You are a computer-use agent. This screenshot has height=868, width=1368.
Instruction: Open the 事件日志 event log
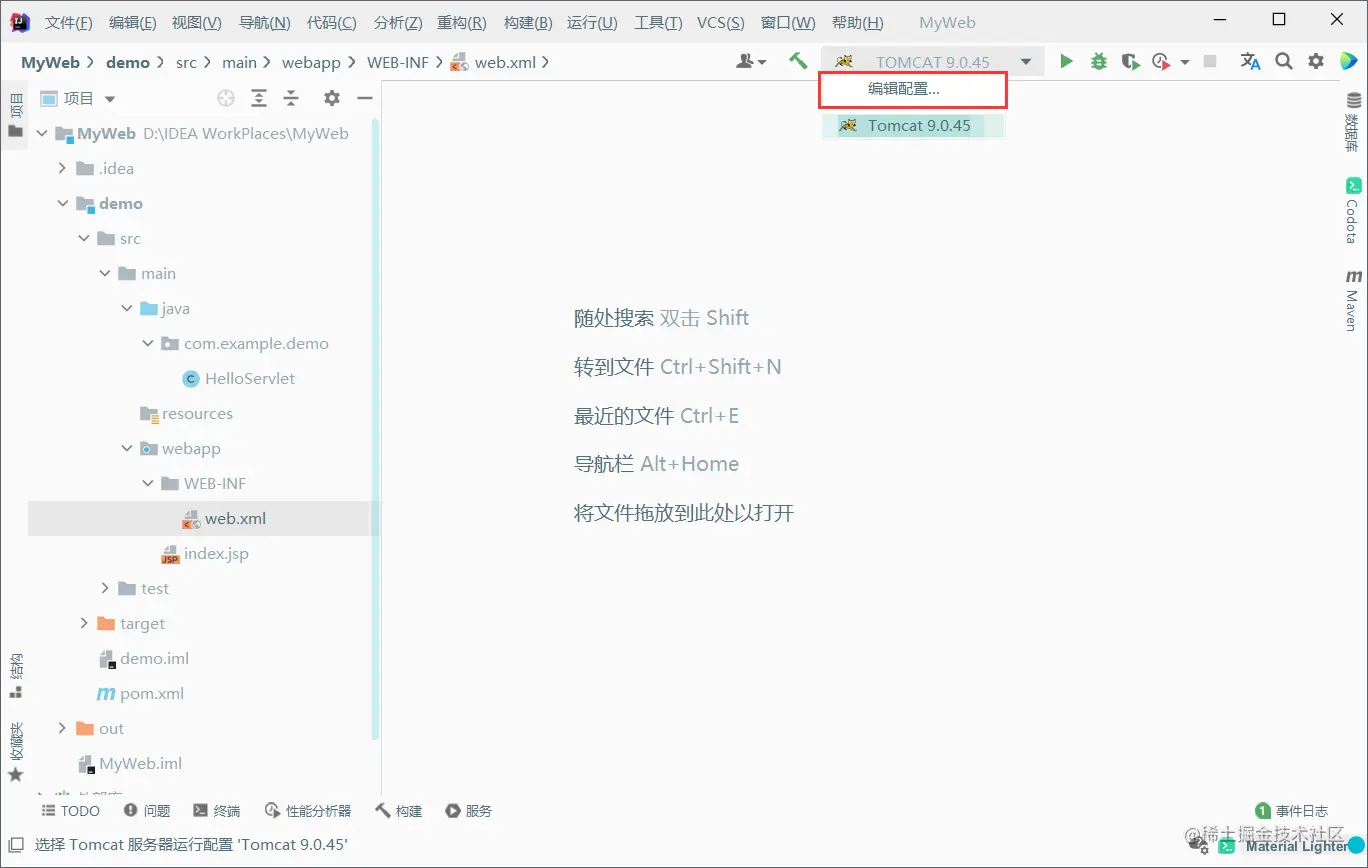1292,811
